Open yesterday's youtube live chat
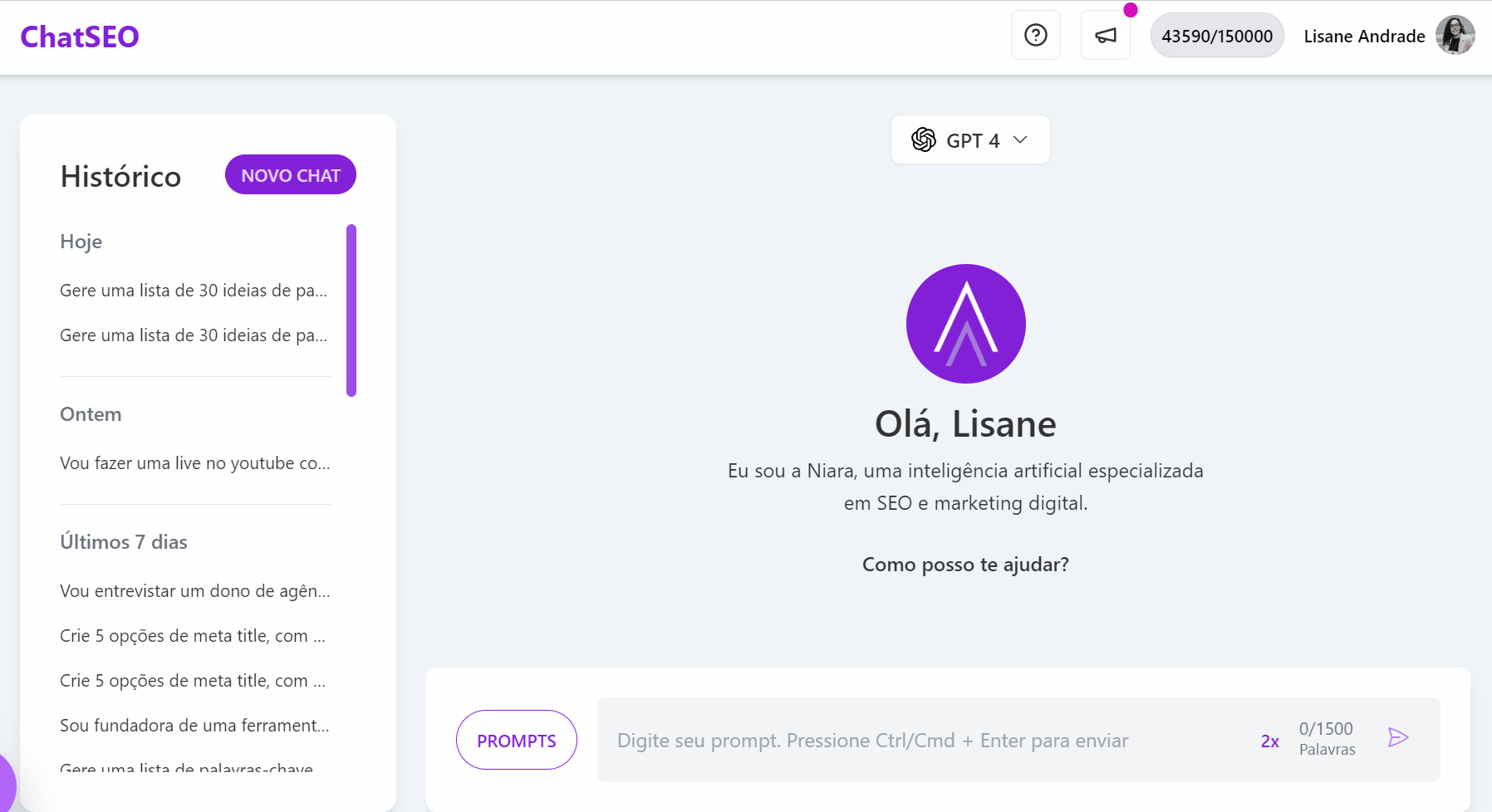The image size is (1492, 812). pyautogui.click(x=194, y=463)
